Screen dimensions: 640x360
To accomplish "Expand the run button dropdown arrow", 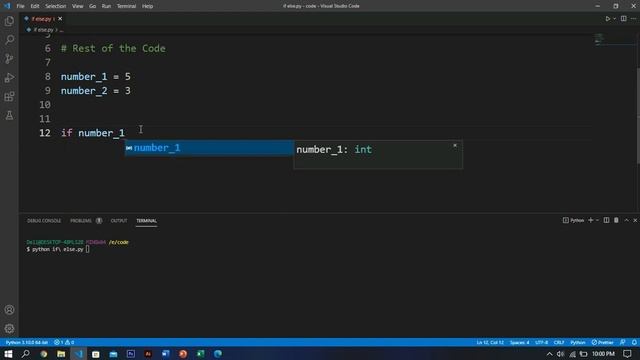I will (x=614, y=19).
